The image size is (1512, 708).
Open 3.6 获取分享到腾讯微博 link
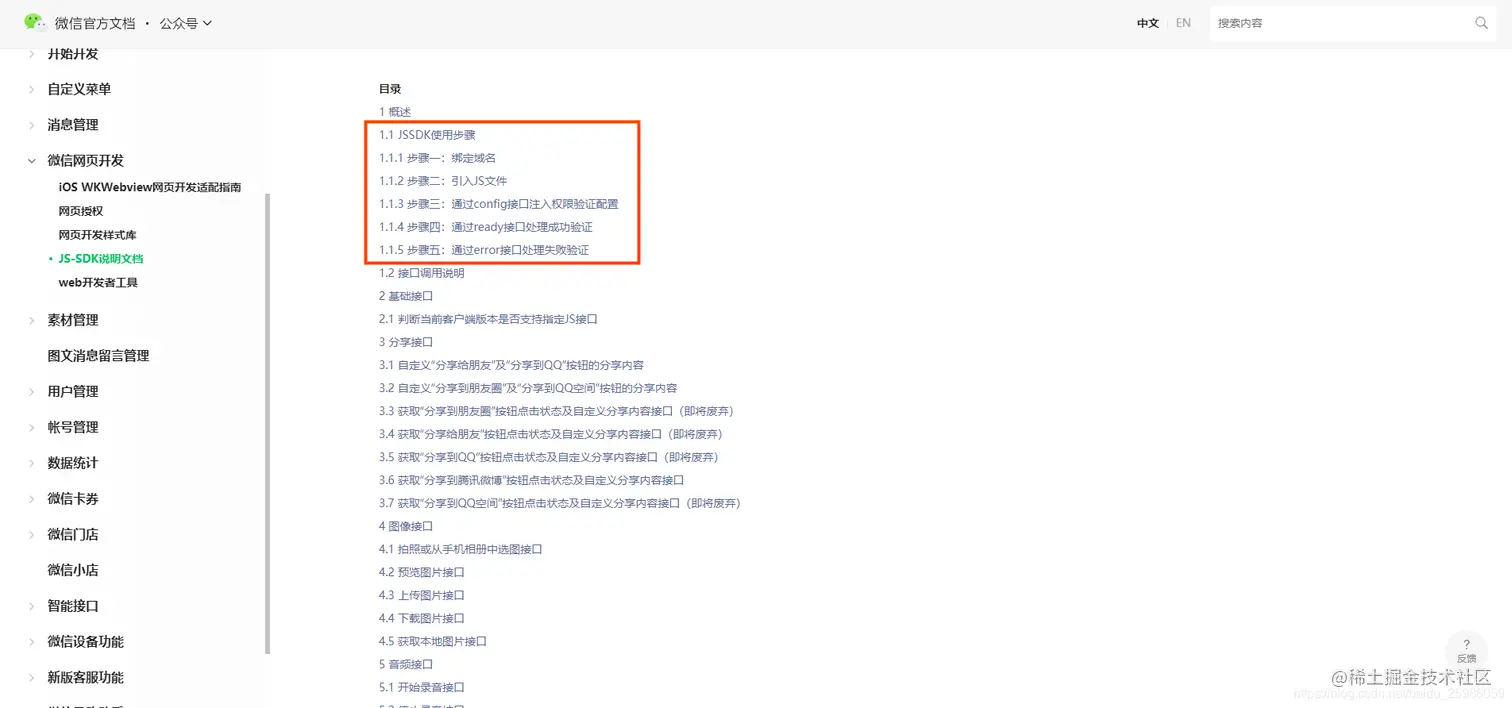point(531,480)
